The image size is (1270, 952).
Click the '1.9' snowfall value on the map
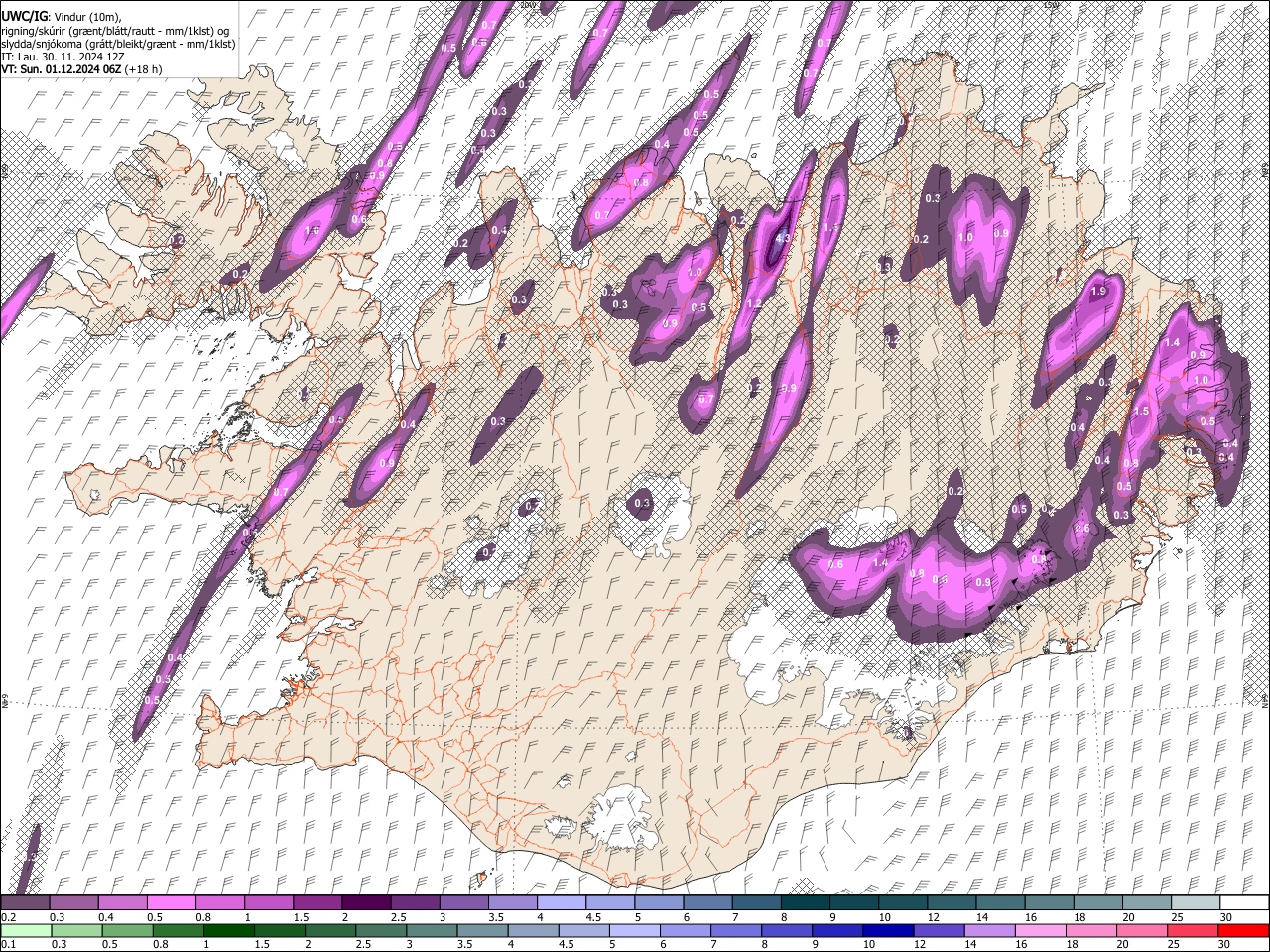[x=1098, y=292]
